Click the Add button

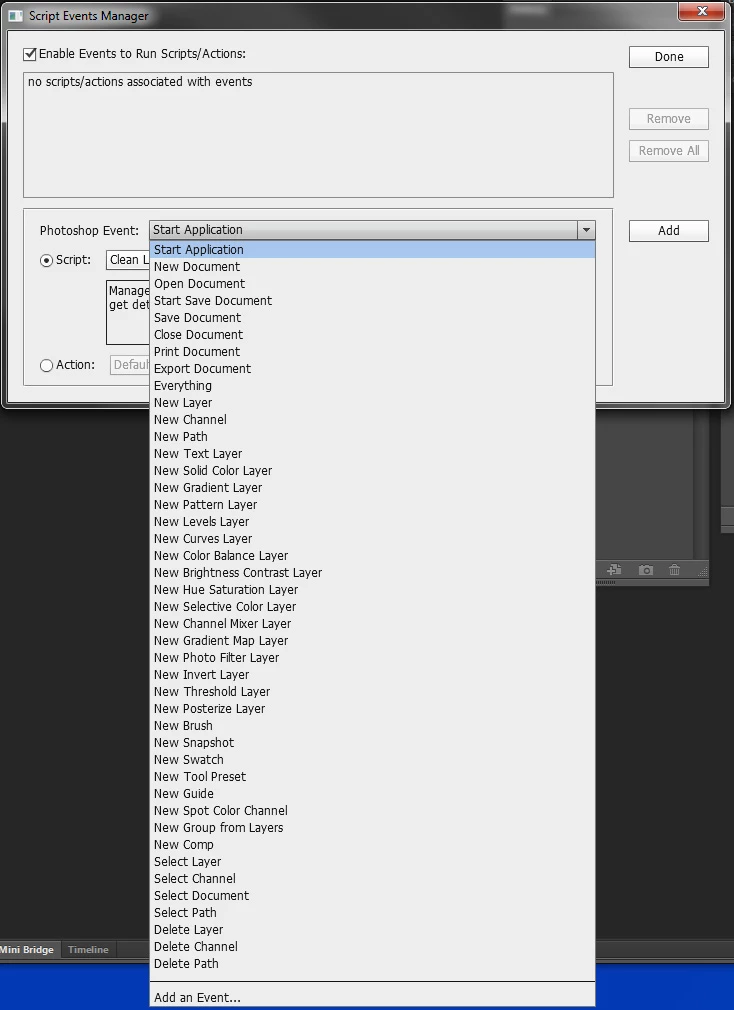pyautogui.click(x=668, y=231)
